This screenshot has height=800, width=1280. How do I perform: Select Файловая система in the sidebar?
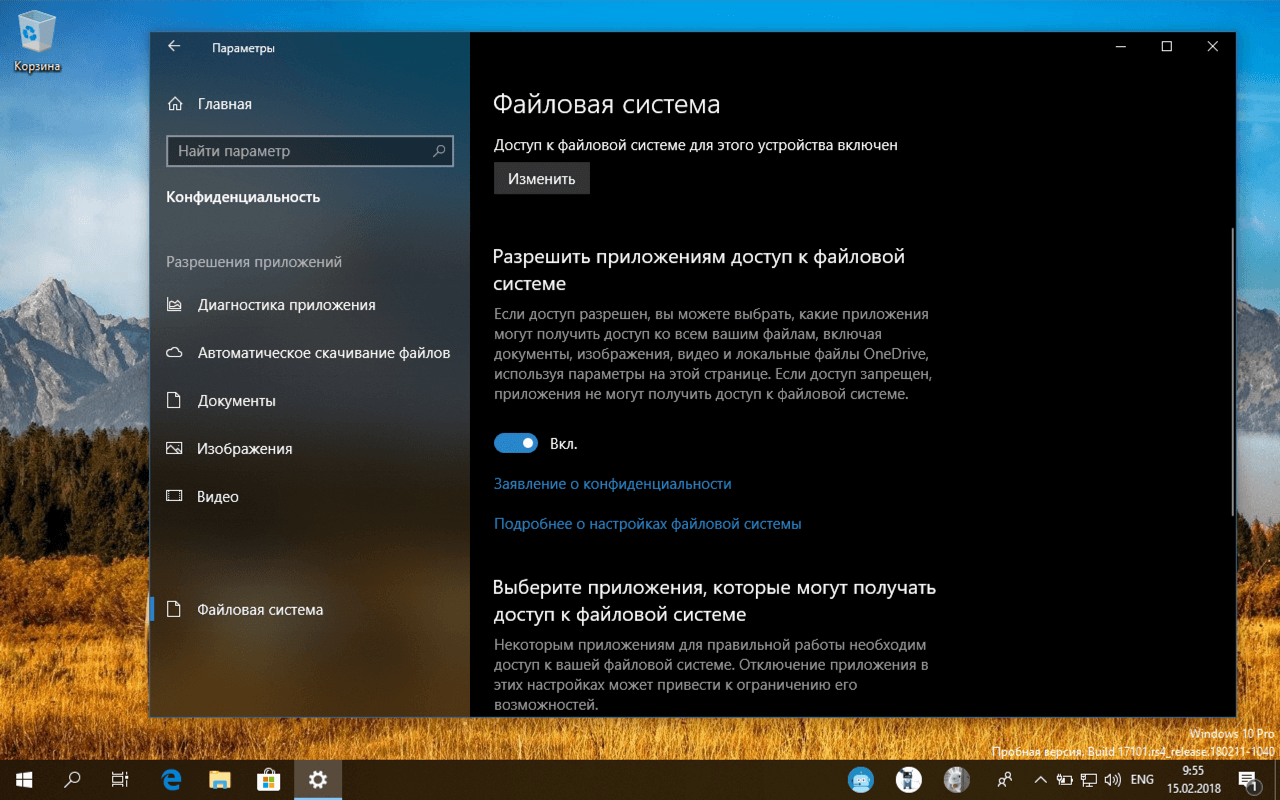point(310,609)
